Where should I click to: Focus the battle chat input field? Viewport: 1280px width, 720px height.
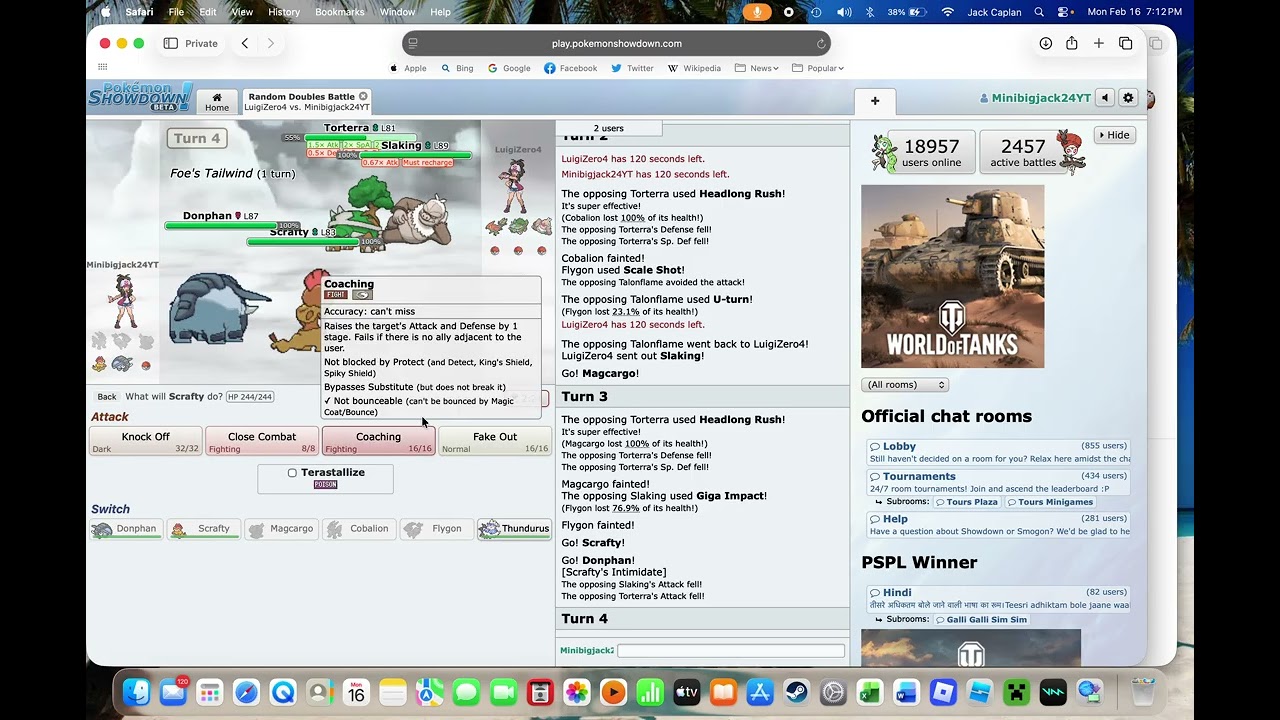point(731,651)
